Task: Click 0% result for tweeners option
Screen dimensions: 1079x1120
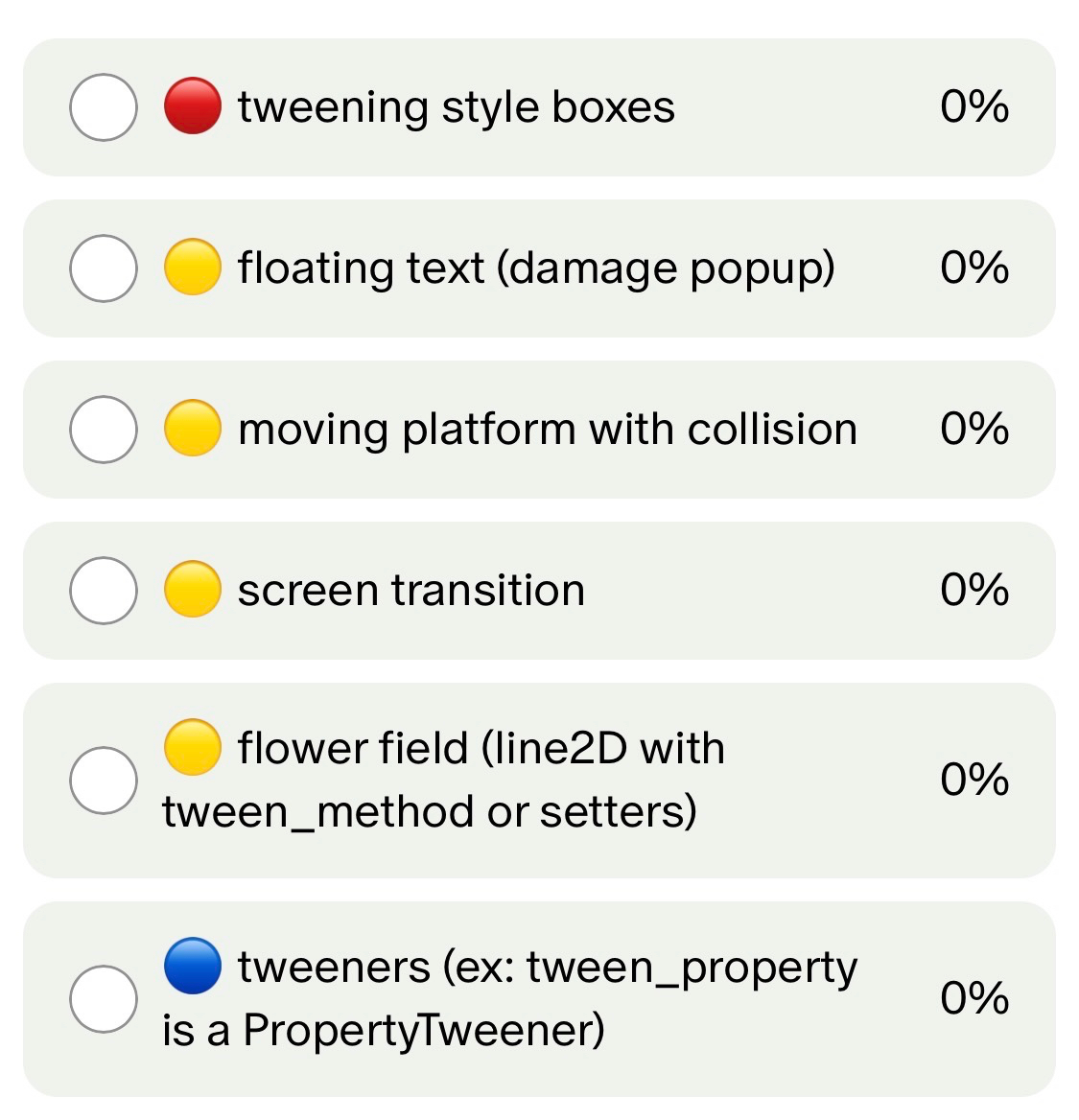Action: pos(974,999)
